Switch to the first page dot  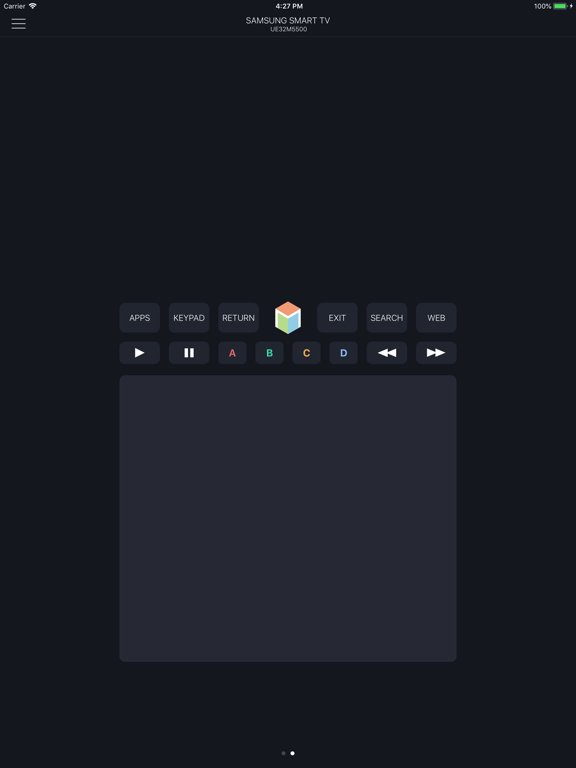coord(284,753)
